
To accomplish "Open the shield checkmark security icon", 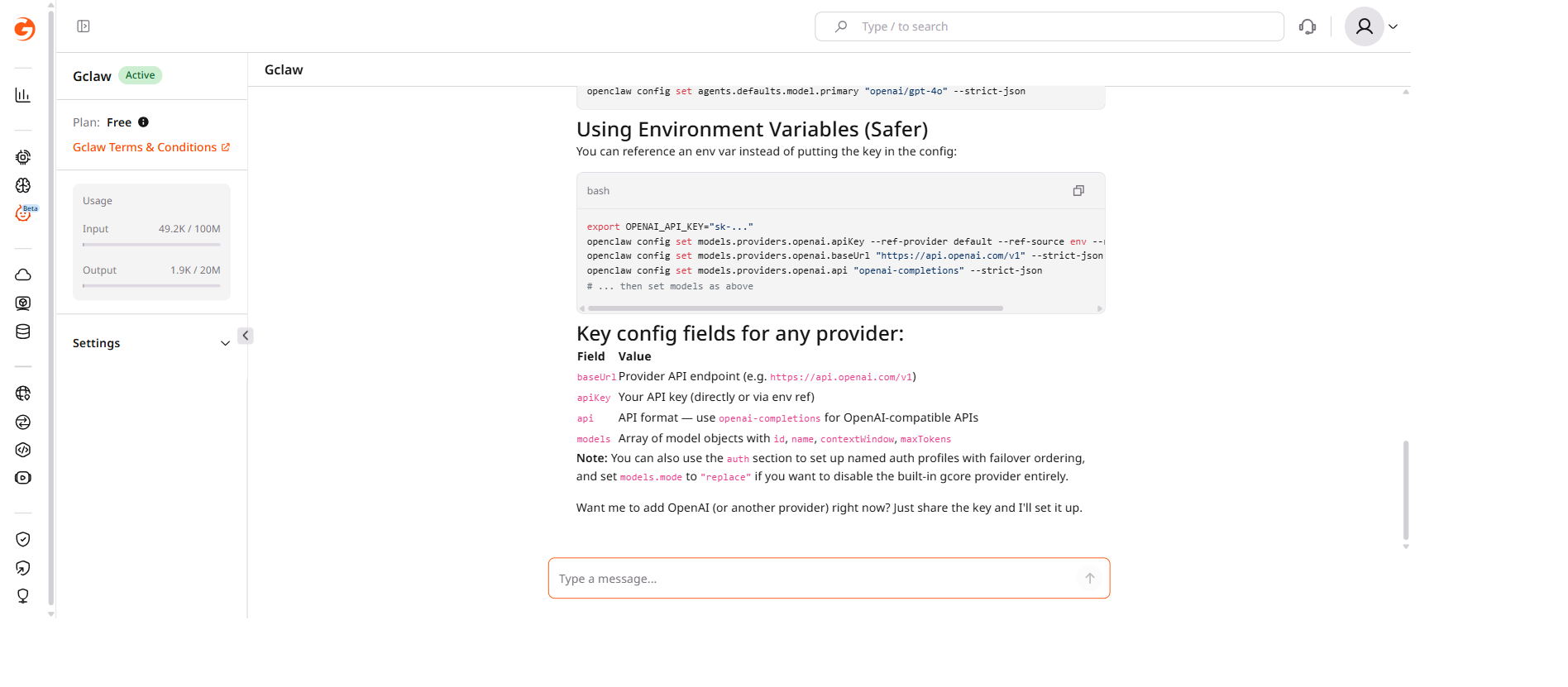I will click(x=23, y=540).
